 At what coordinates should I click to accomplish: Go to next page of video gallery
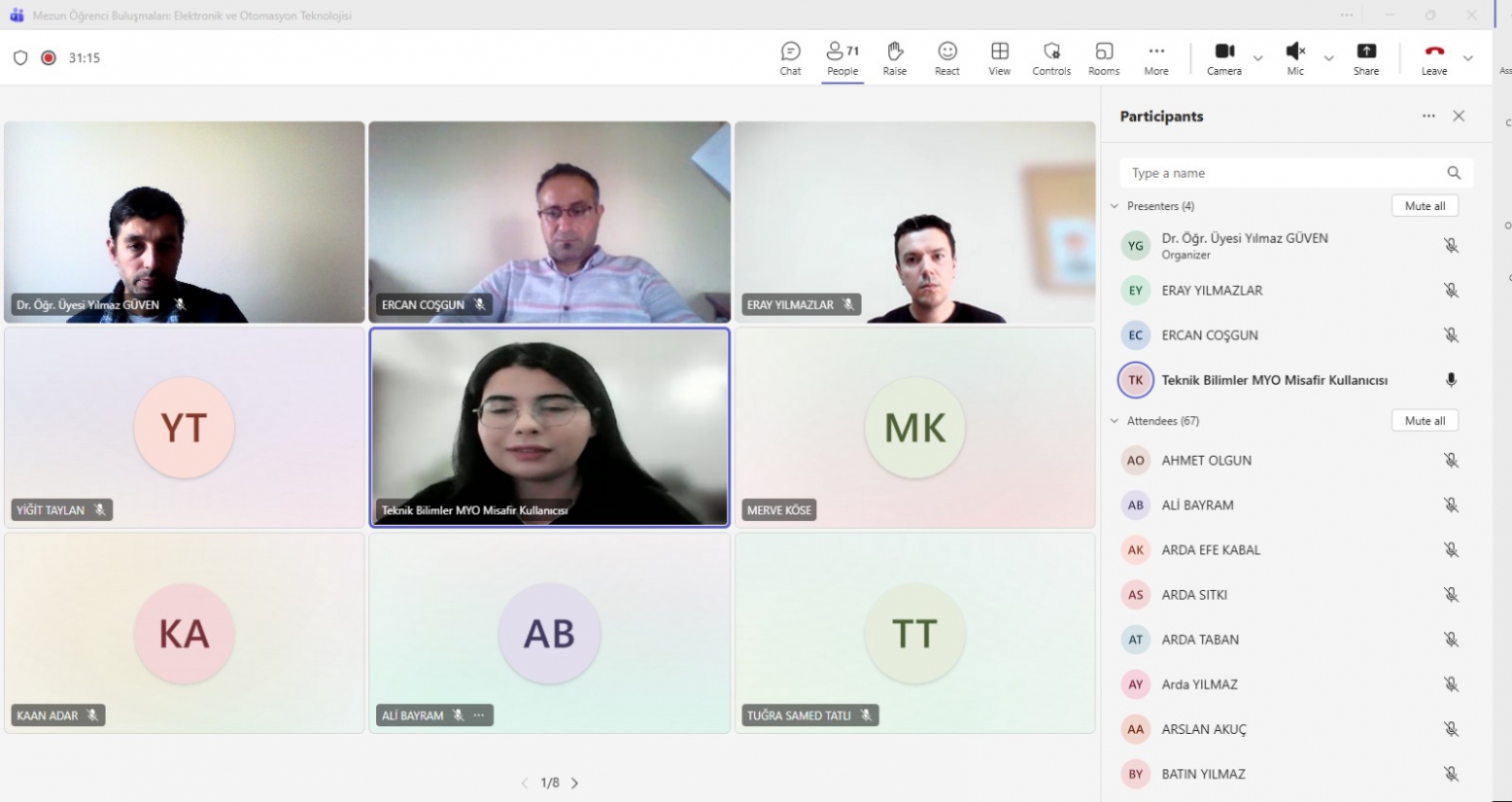(574, 783)
